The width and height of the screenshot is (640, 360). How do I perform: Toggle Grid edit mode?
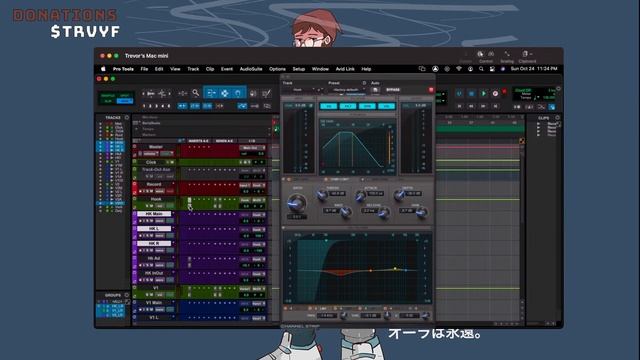coord(124,101)
